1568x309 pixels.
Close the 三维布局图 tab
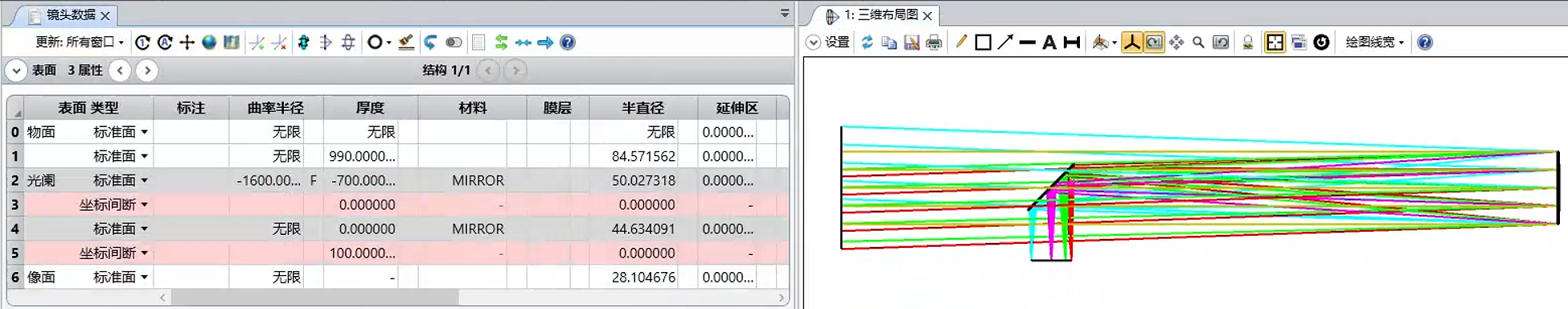[x=928, y=15]
